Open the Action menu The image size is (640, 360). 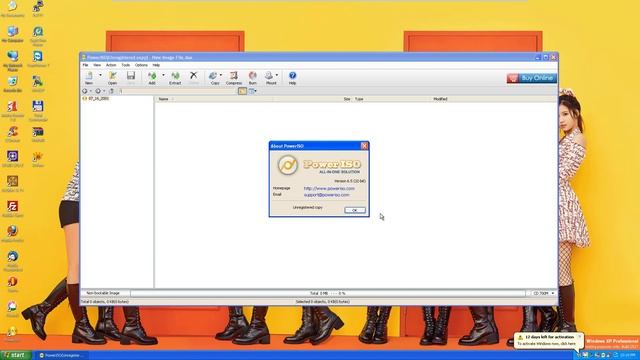111,65
